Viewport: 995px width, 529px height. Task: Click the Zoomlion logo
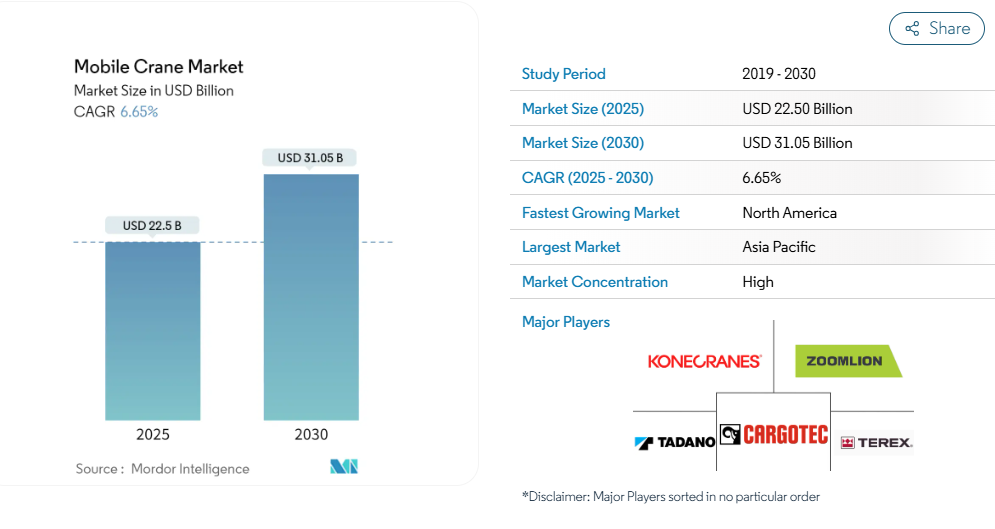847,361
